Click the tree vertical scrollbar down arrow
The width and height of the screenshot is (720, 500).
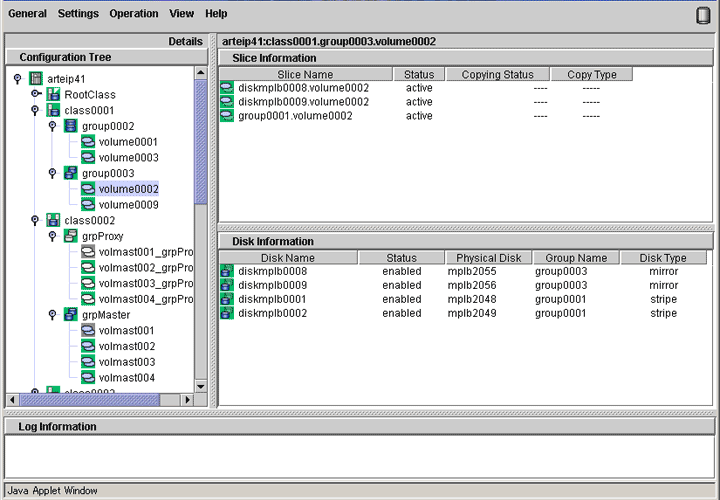201,387
